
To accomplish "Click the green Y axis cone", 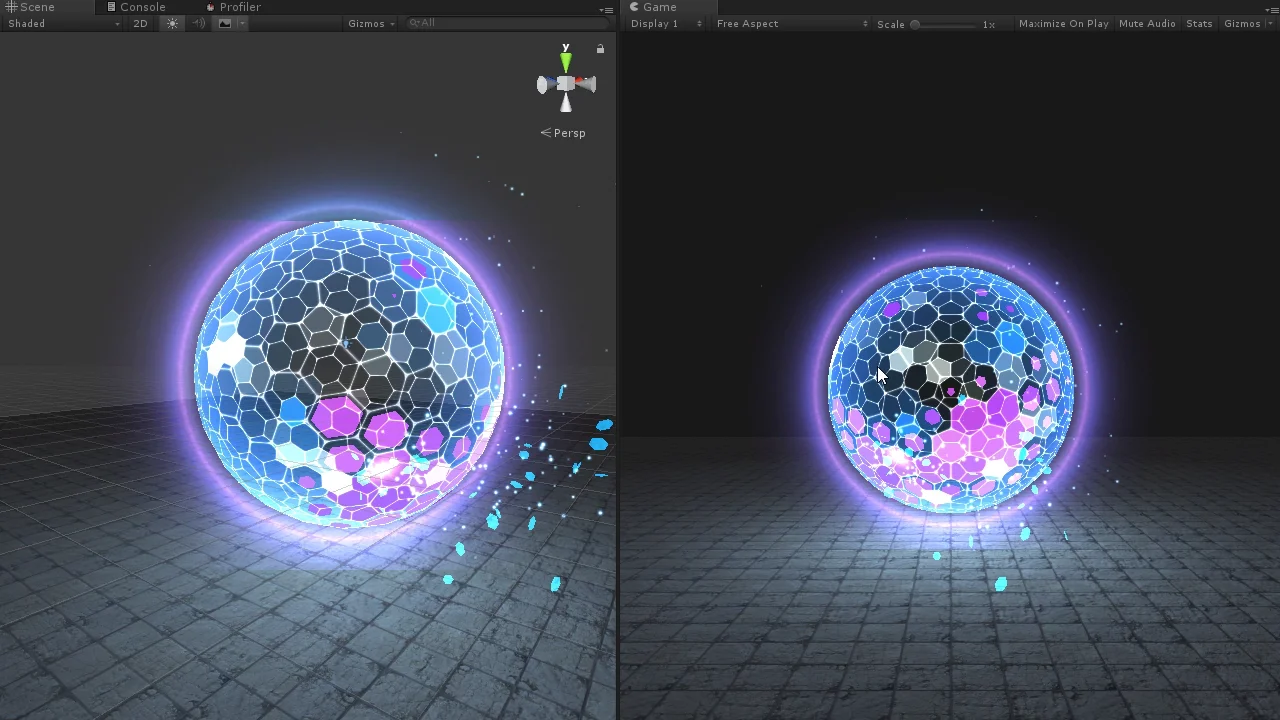I will click(x=566, y=61).
